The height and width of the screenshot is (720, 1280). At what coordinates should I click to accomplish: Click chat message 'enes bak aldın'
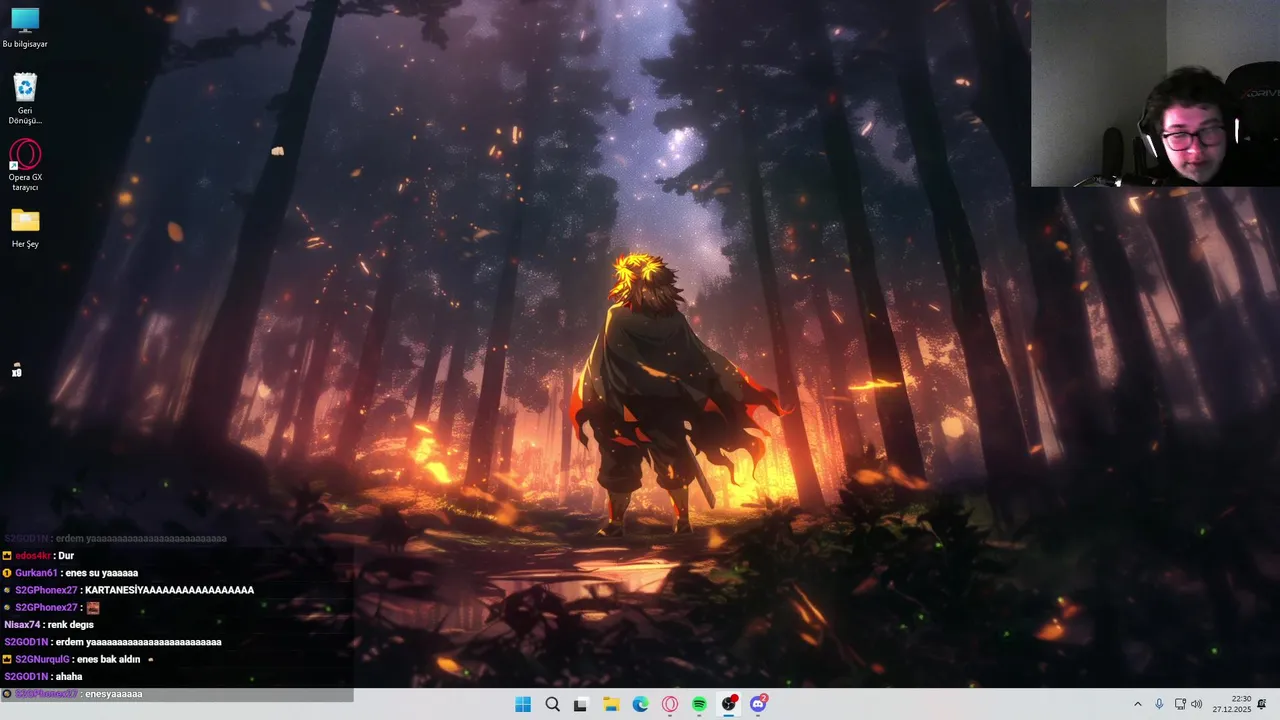(x=108, y=659)
